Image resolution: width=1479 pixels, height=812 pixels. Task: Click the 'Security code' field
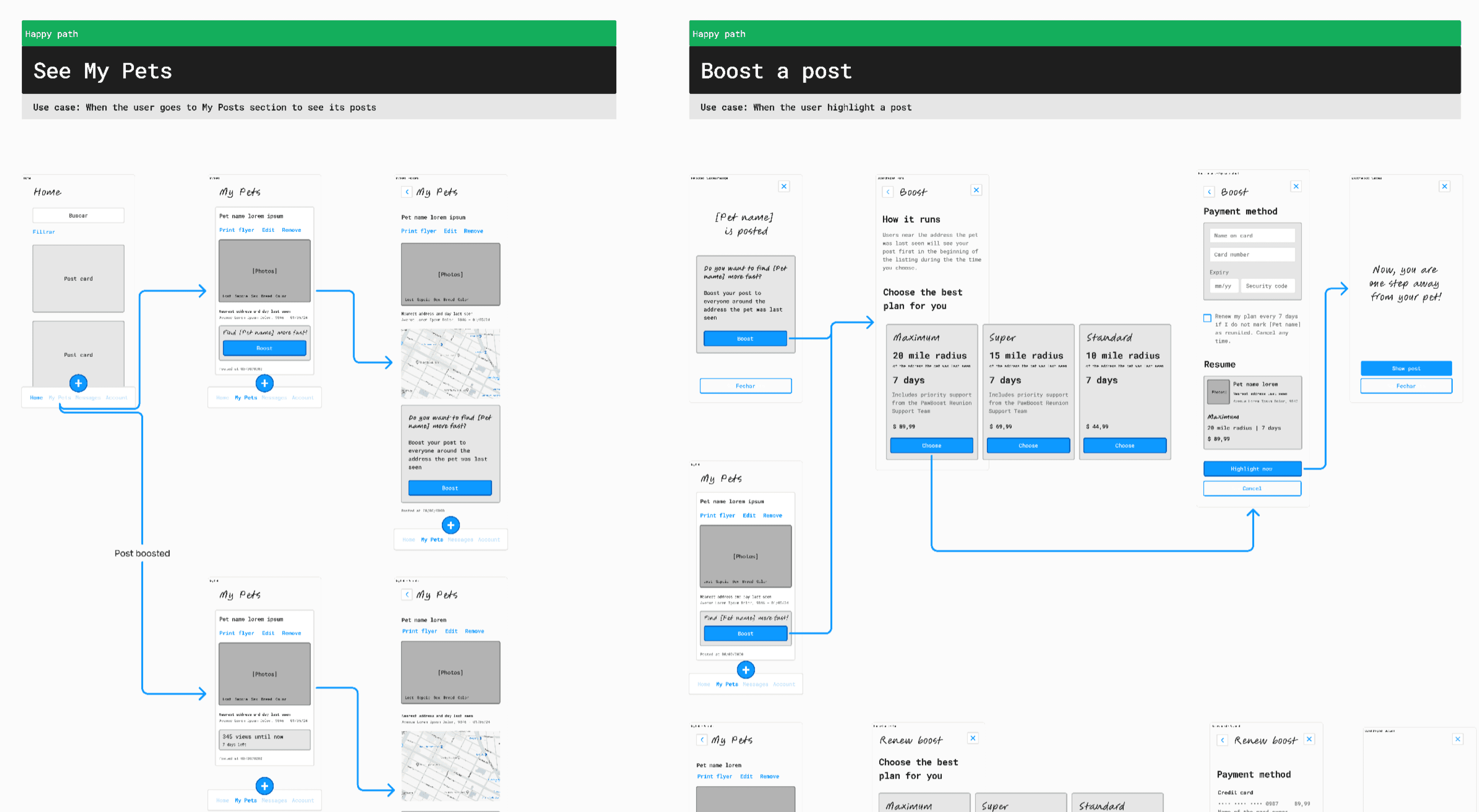click(x=1267, y=286)
